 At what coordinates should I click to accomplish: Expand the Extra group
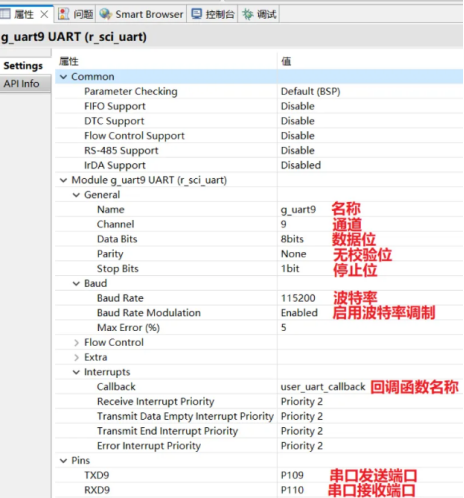tap(76, 357)
